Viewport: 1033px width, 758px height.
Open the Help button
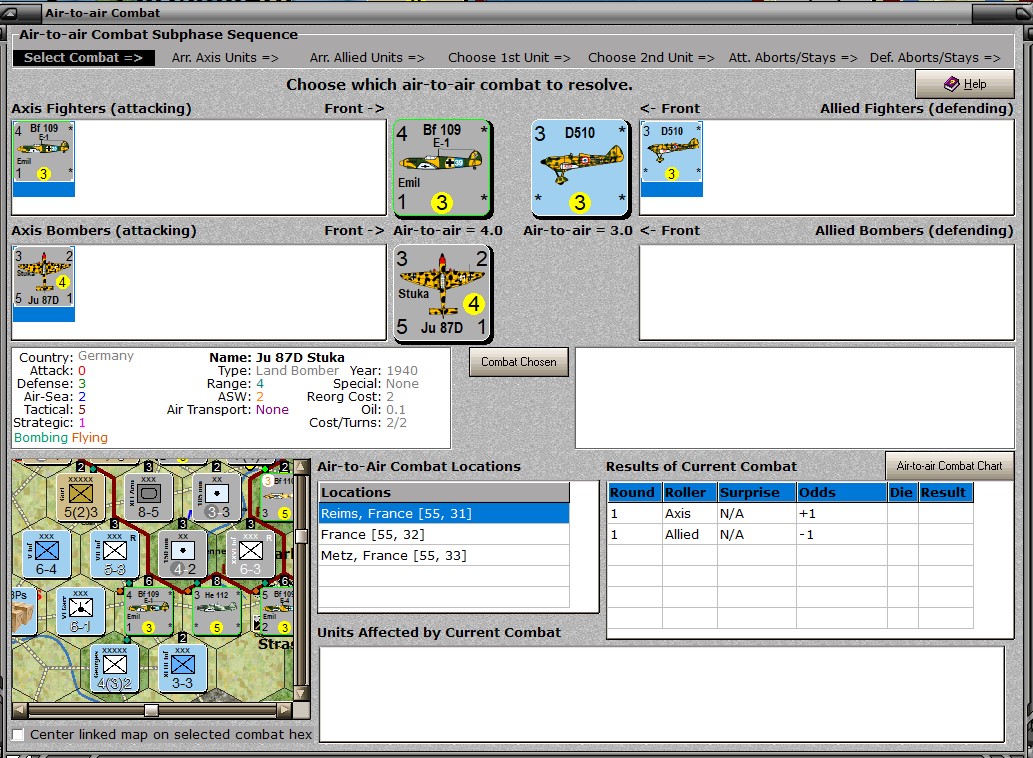click(965, 84)
